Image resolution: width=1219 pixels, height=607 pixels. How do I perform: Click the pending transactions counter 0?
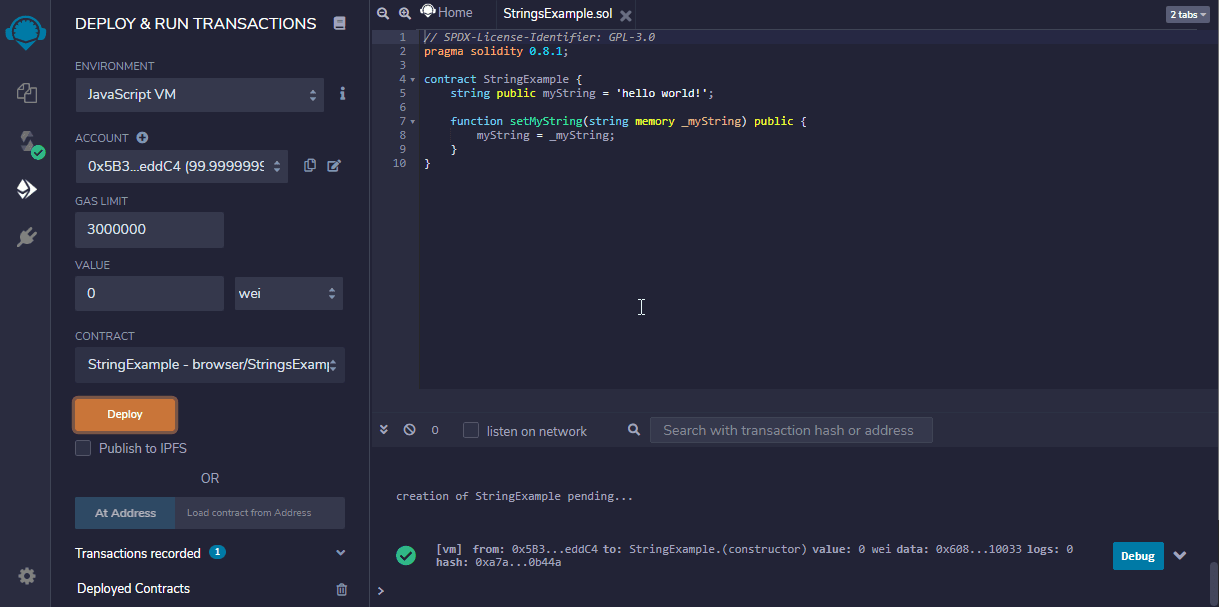click(435, 430)
